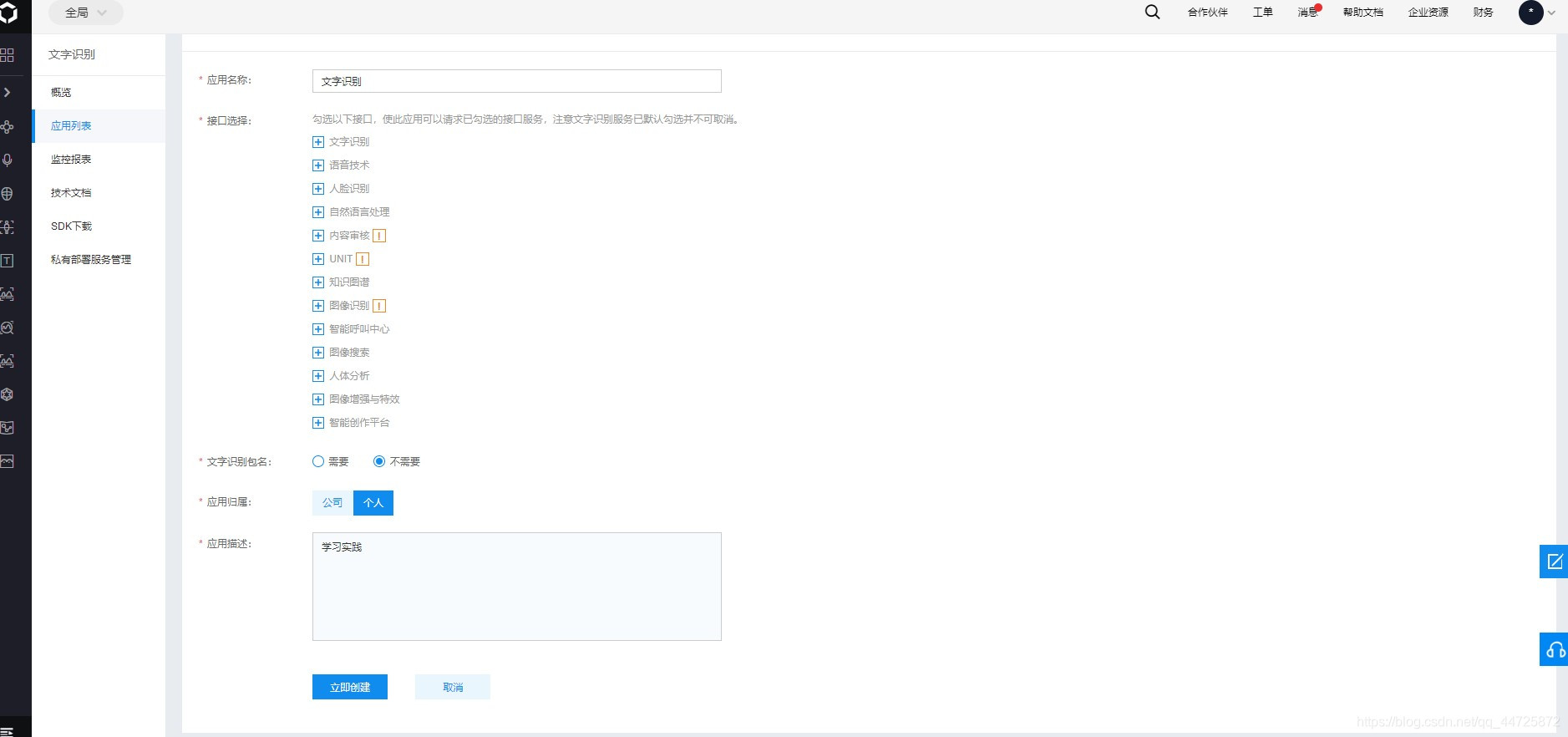Open the 全局 region dropdown
Image resolution: width=1568 pixels, height=737 pixels.
(x=86, y=13)
